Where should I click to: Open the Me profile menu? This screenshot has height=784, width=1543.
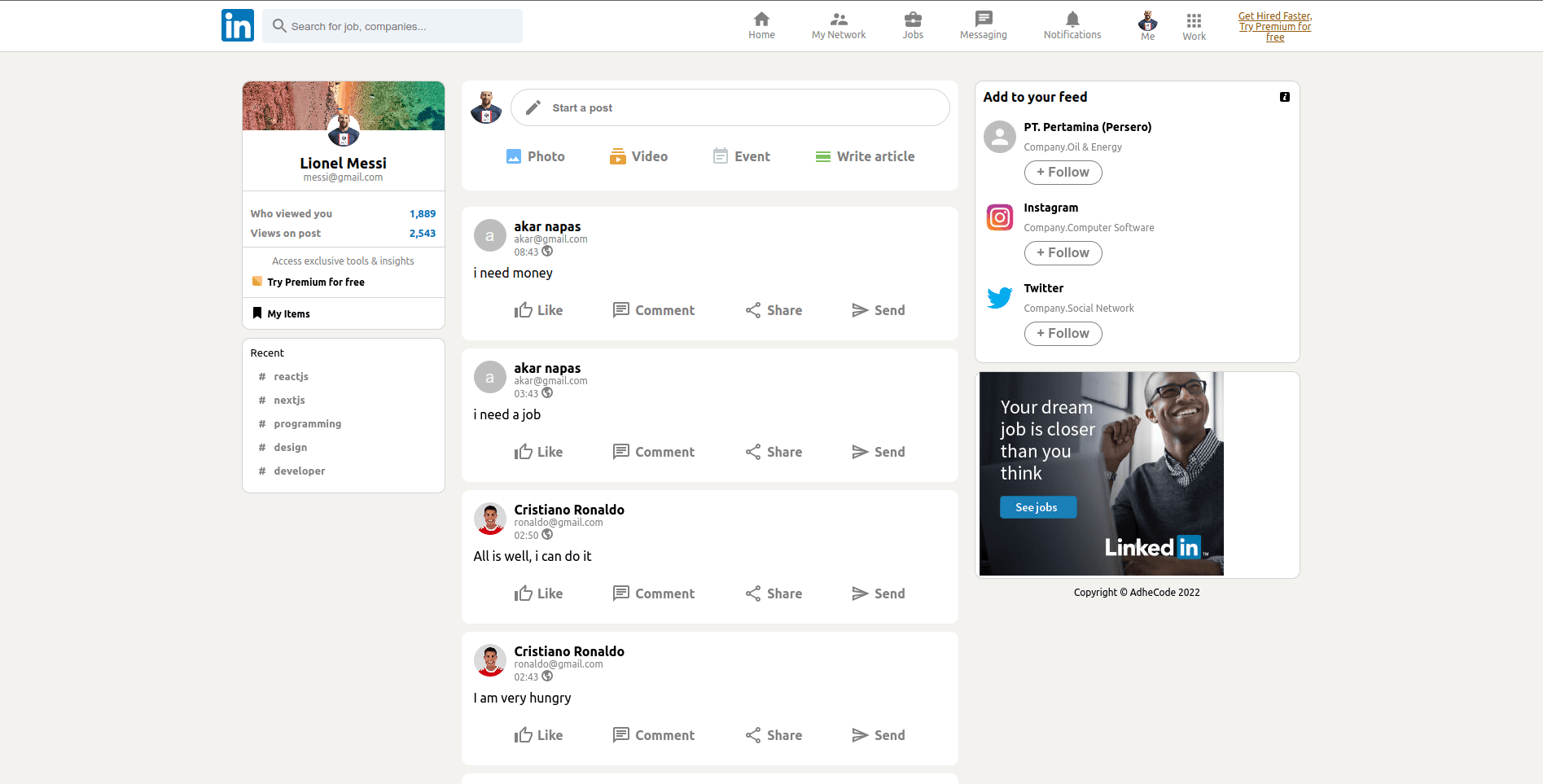click(1147, 26)
